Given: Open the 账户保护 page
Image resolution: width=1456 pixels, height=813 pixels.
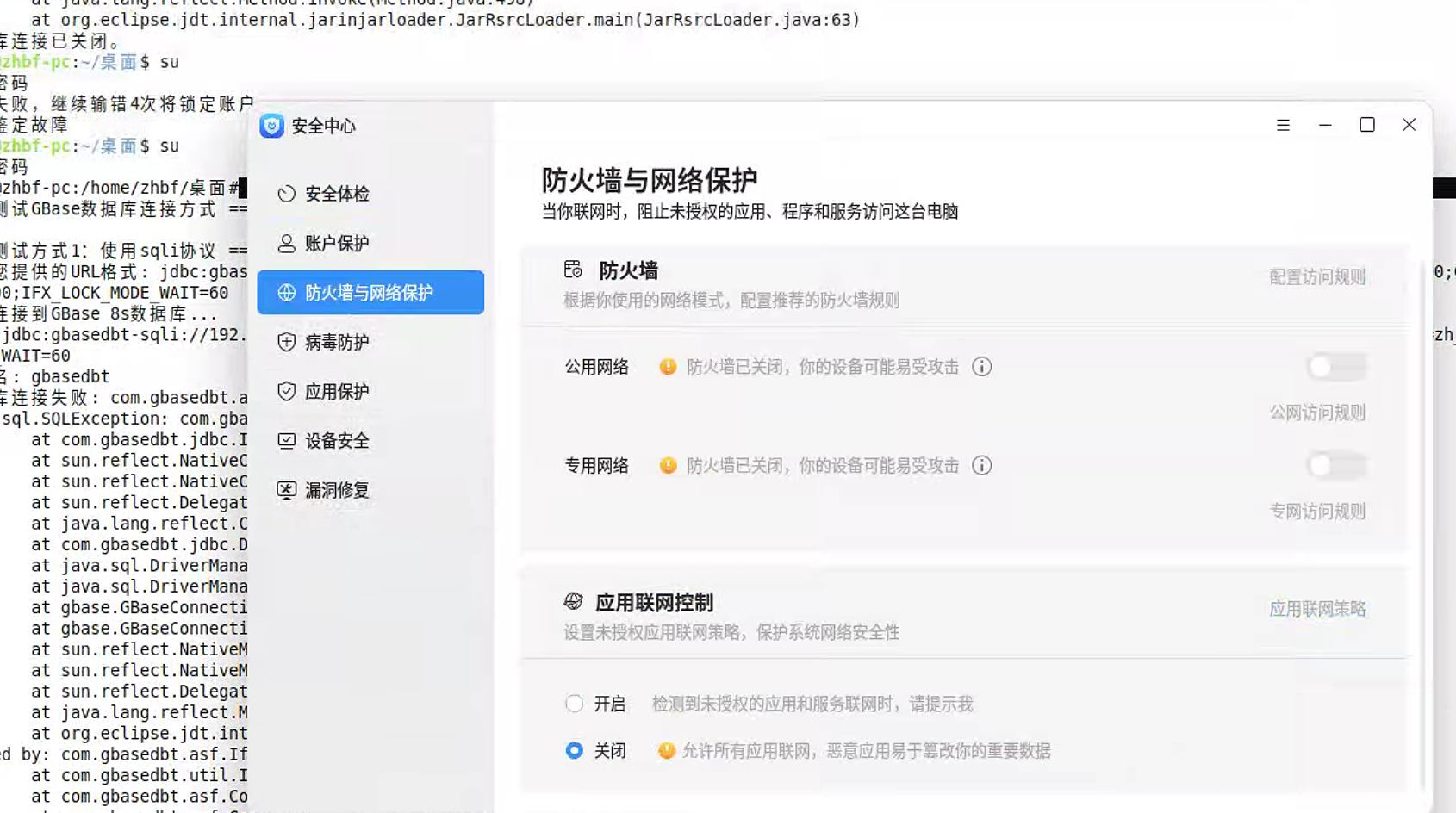Looking at the screenshot, I should [370, 243].
